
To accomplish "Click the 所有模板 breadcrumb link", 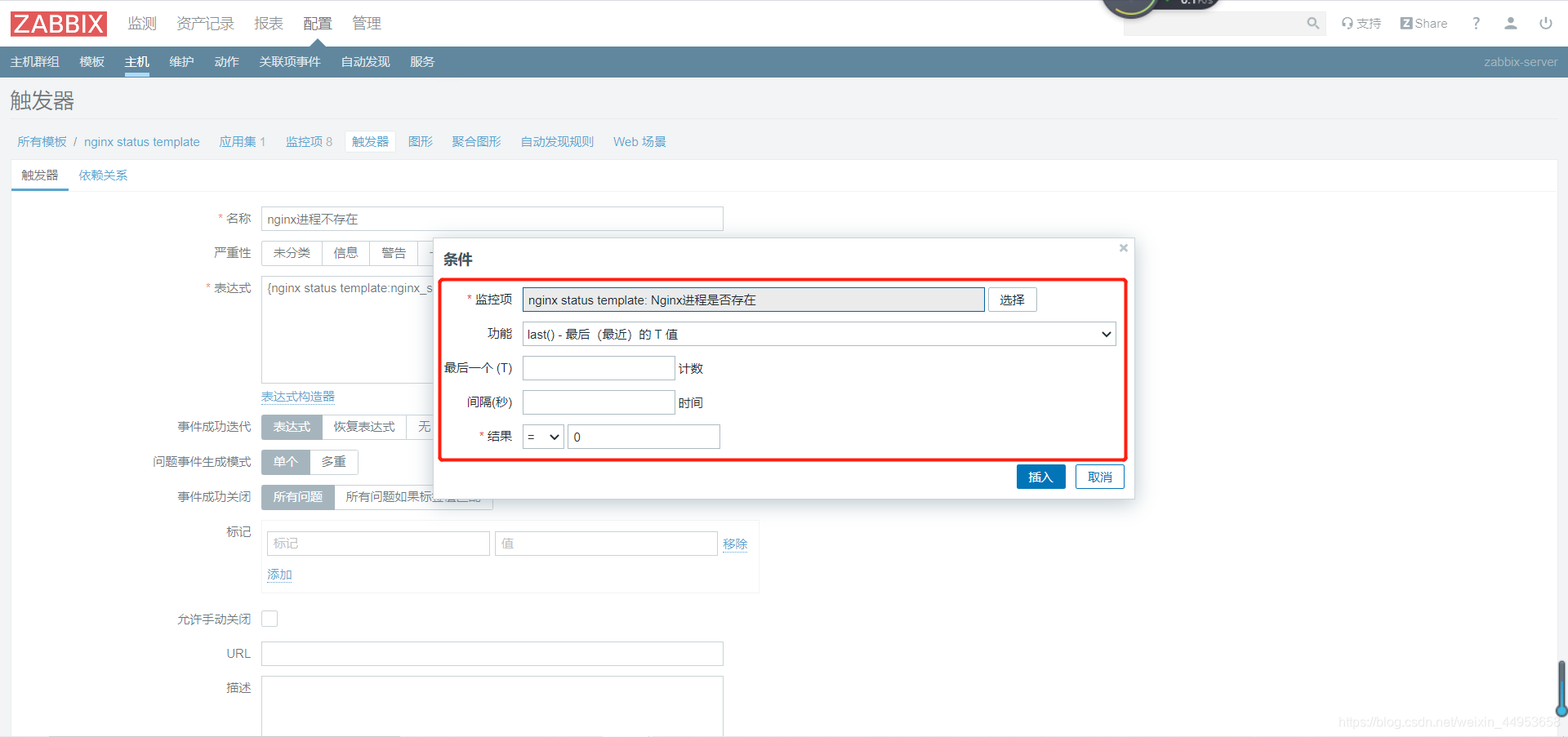I will point(42,142).
